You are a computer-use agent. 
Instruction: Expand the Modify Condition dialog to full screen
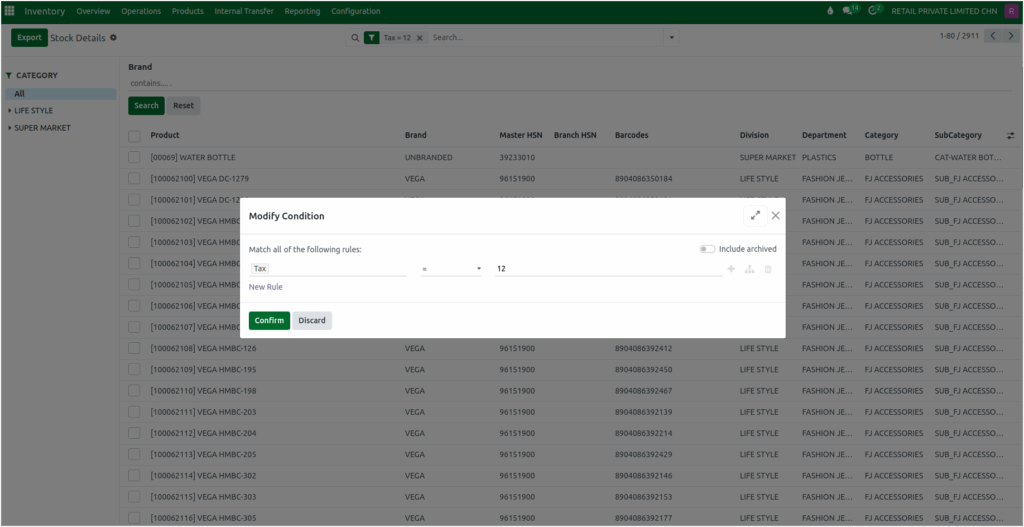(755, 216)
